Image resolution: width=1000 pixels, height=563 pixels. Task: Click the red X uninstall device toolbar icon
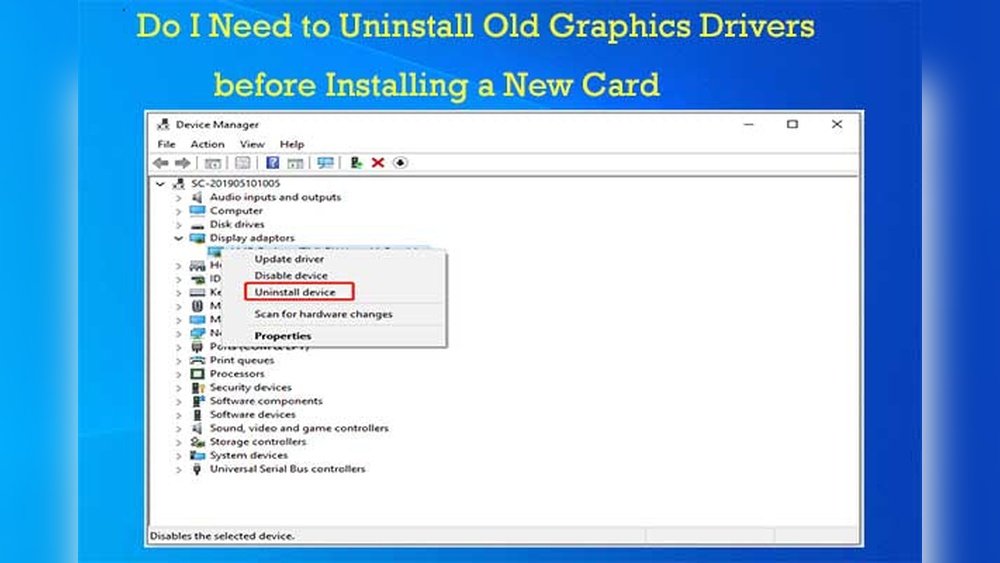(x=378, y=163)
